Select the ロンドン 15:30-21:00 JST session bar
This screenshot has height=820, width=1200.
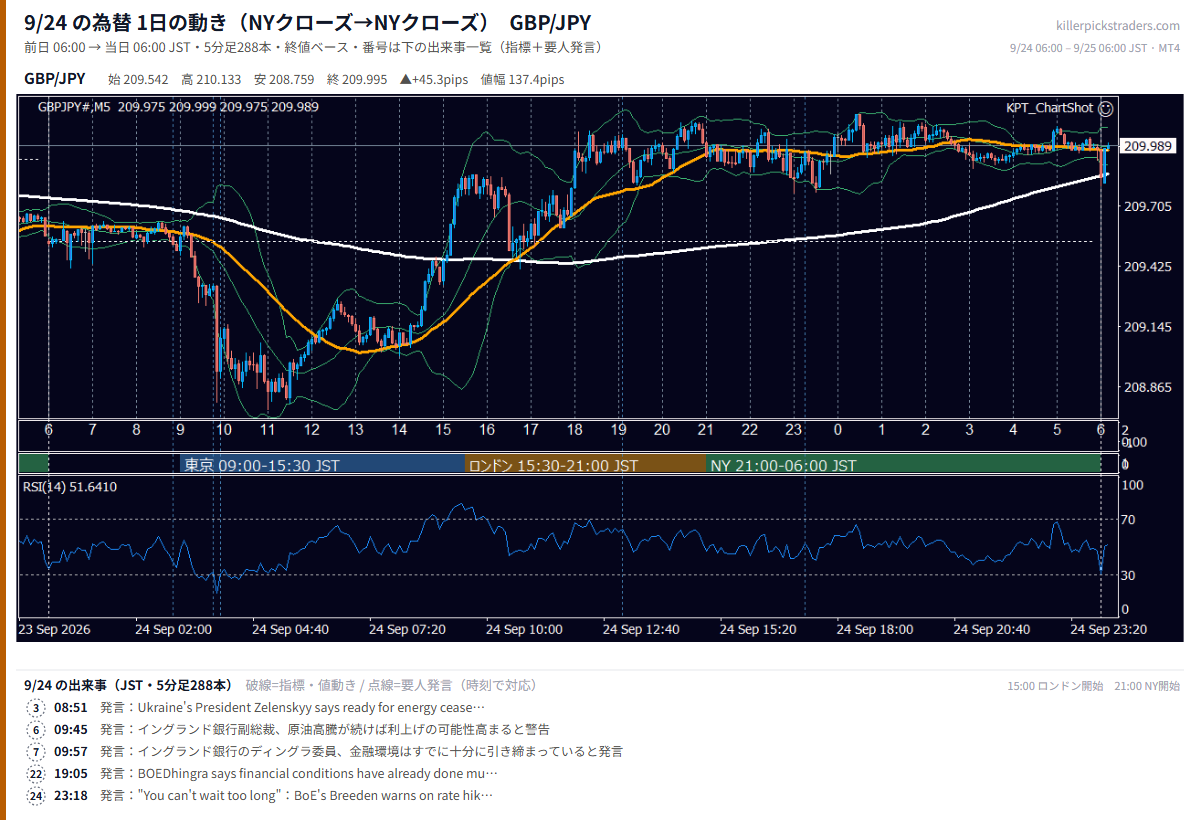pyautogui.click(x=585, y=465)
